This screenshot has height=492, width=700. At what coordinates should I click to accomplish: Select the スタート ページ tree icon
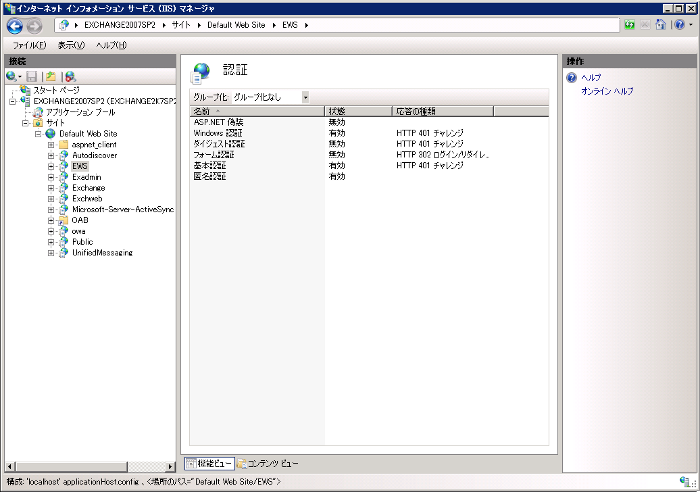25,90
